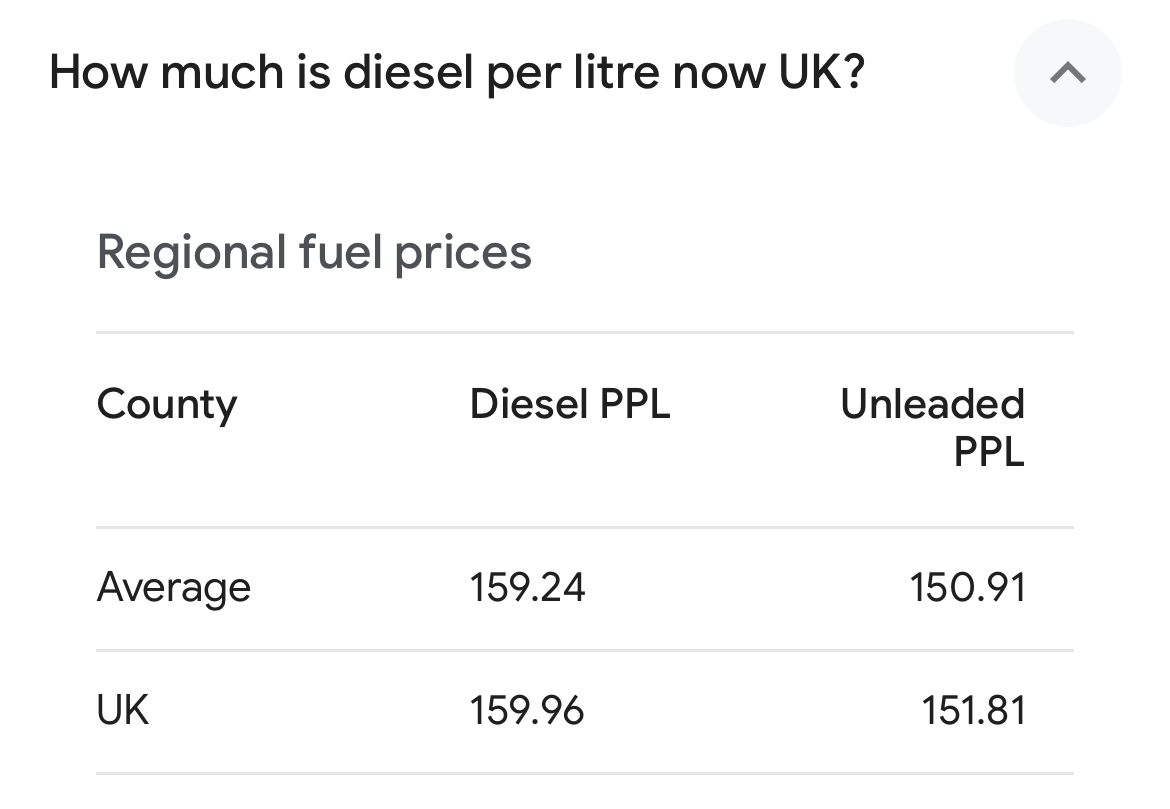This screenshot has width=1170, height=809.
Task: Select the Average row label
Action: [x=174, y=587]
